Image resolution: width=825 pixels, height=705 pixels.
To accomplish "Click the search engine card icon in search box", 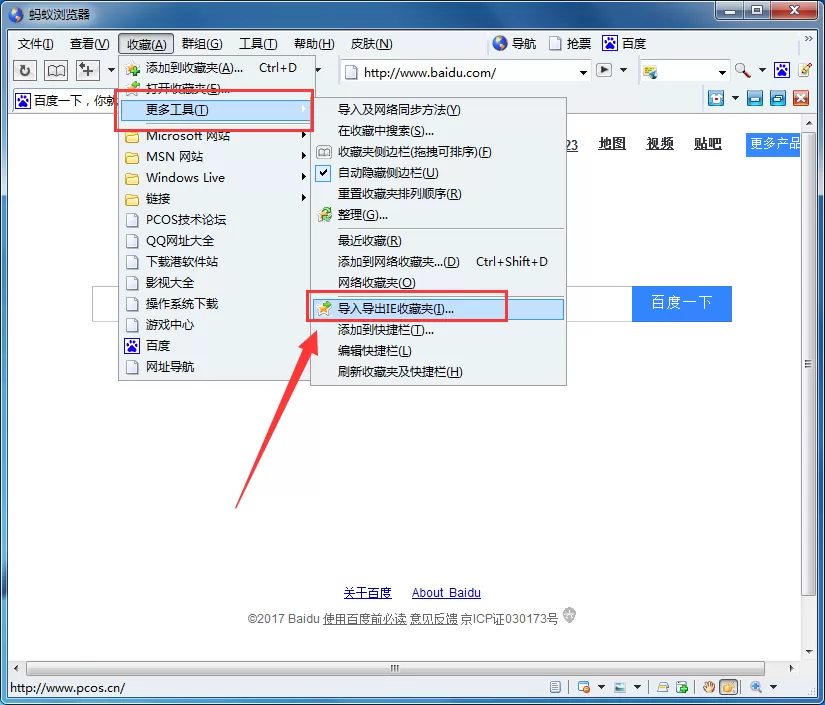I will tap(650, 71).
